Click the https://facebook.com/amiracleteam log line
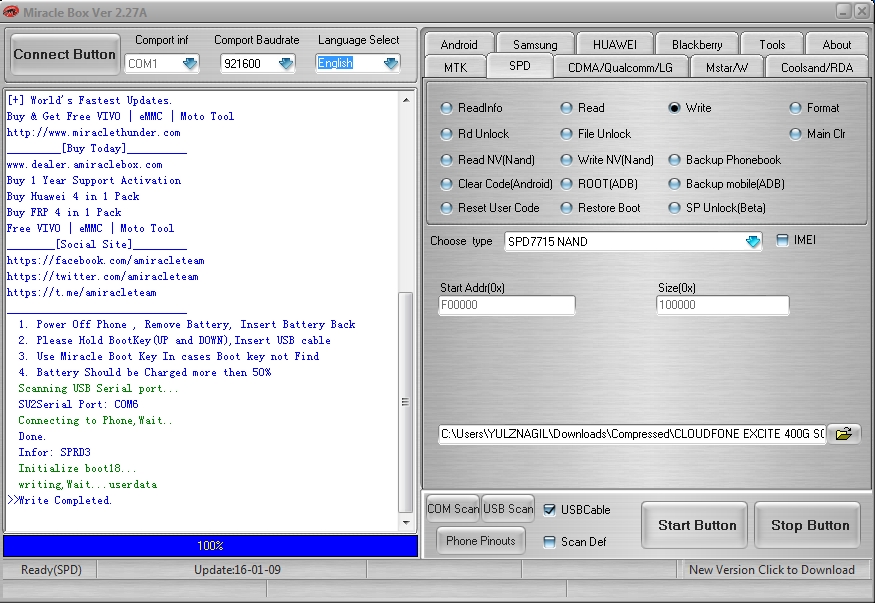This screenshot has height=603, width=875. pos(105,261)
